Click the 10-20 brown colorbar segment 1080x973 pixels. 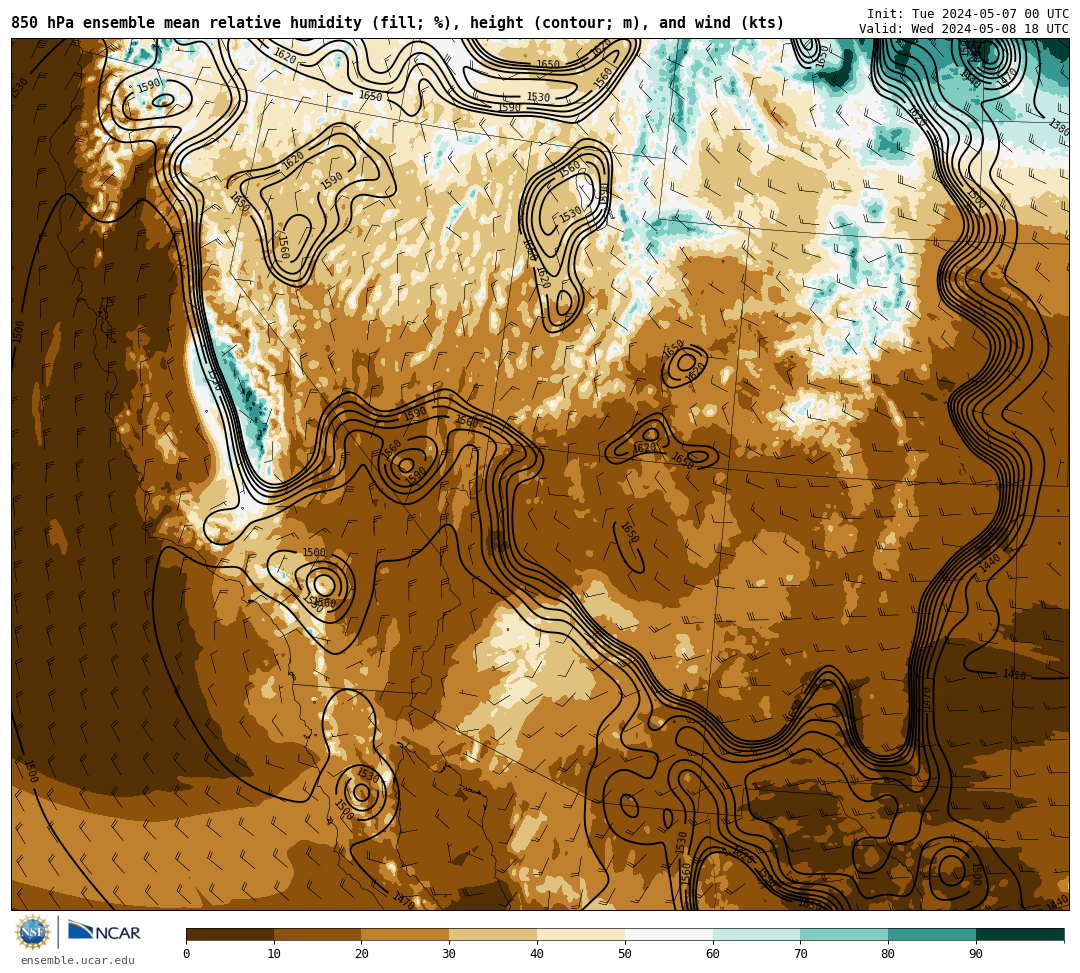click(318, 934)
